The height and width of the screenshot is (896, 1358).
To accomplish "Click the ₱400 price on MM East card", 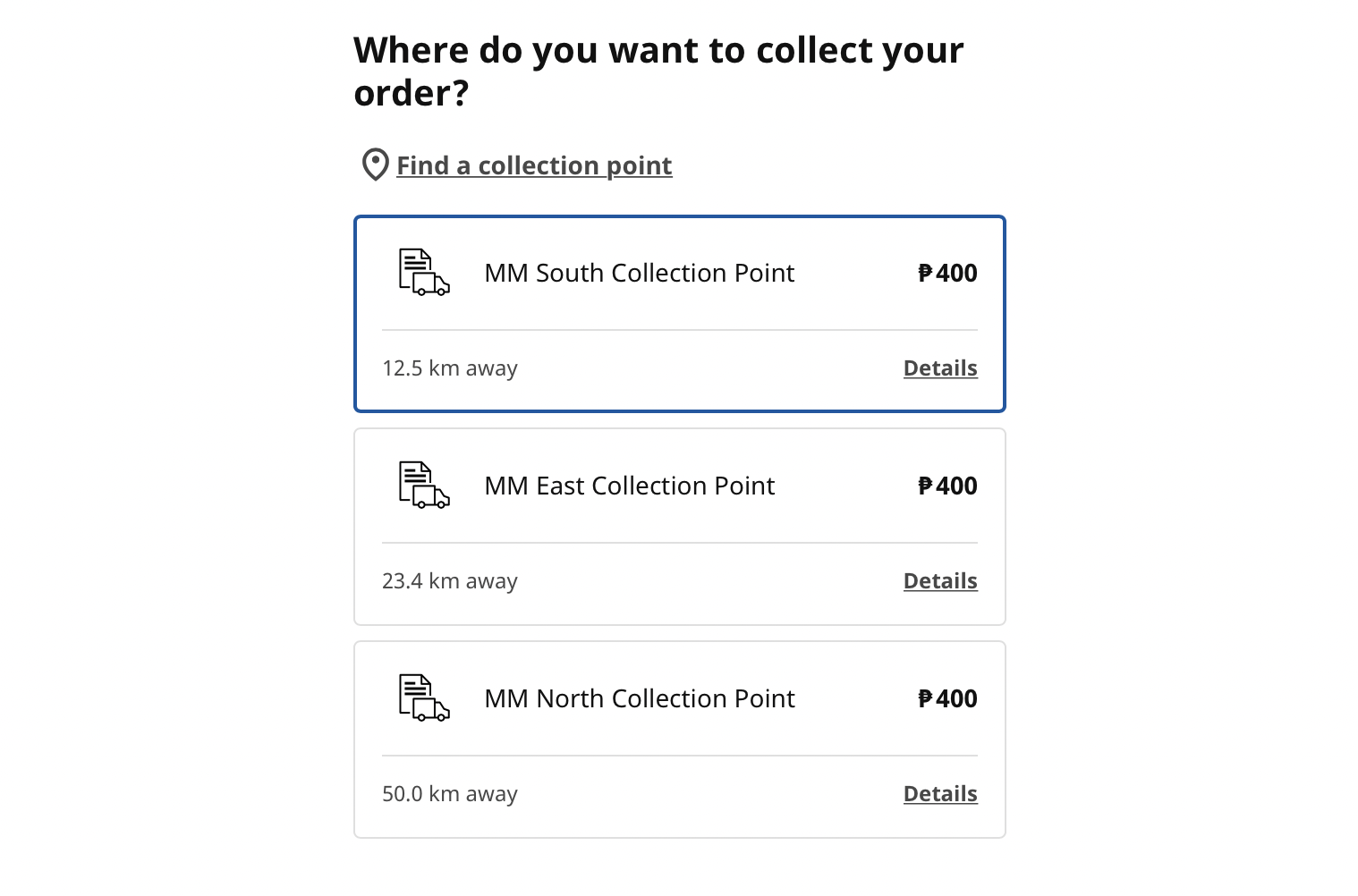I will 947,486.
